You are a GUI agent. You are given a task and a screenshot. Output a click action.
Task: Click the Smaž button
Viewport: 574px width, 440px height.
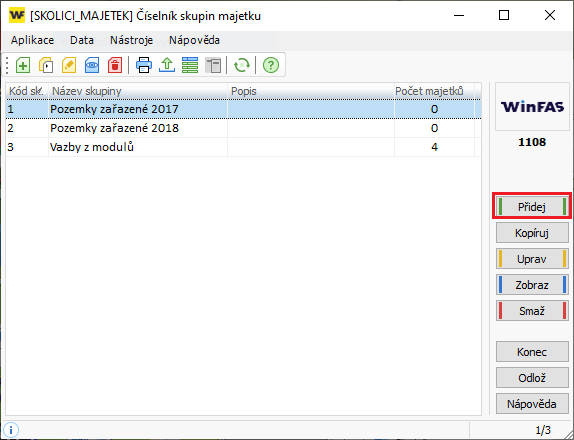(532, 311)
